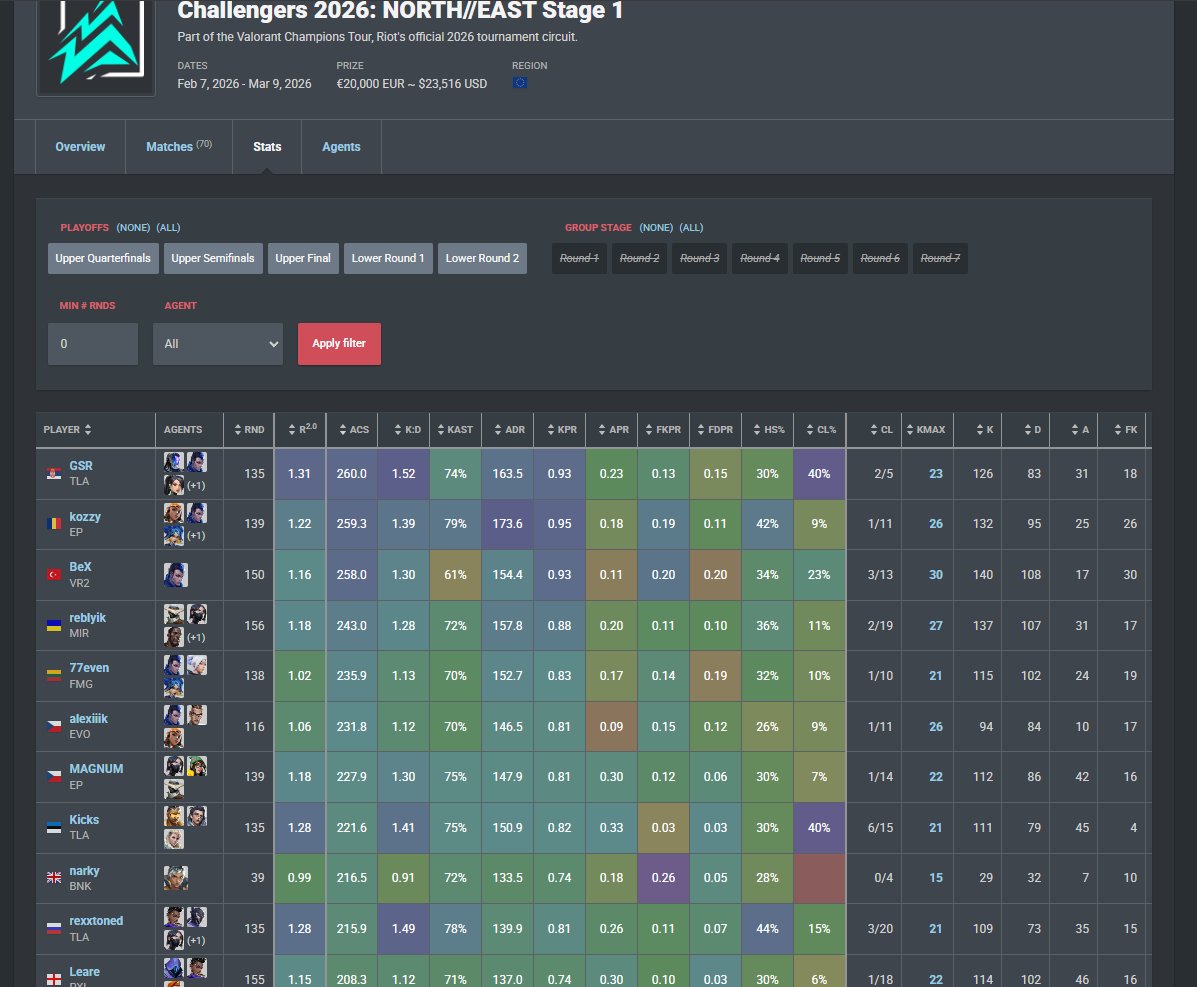Enable the Round 2 group stage filter

pyautogui.click(x=640, y=258)
